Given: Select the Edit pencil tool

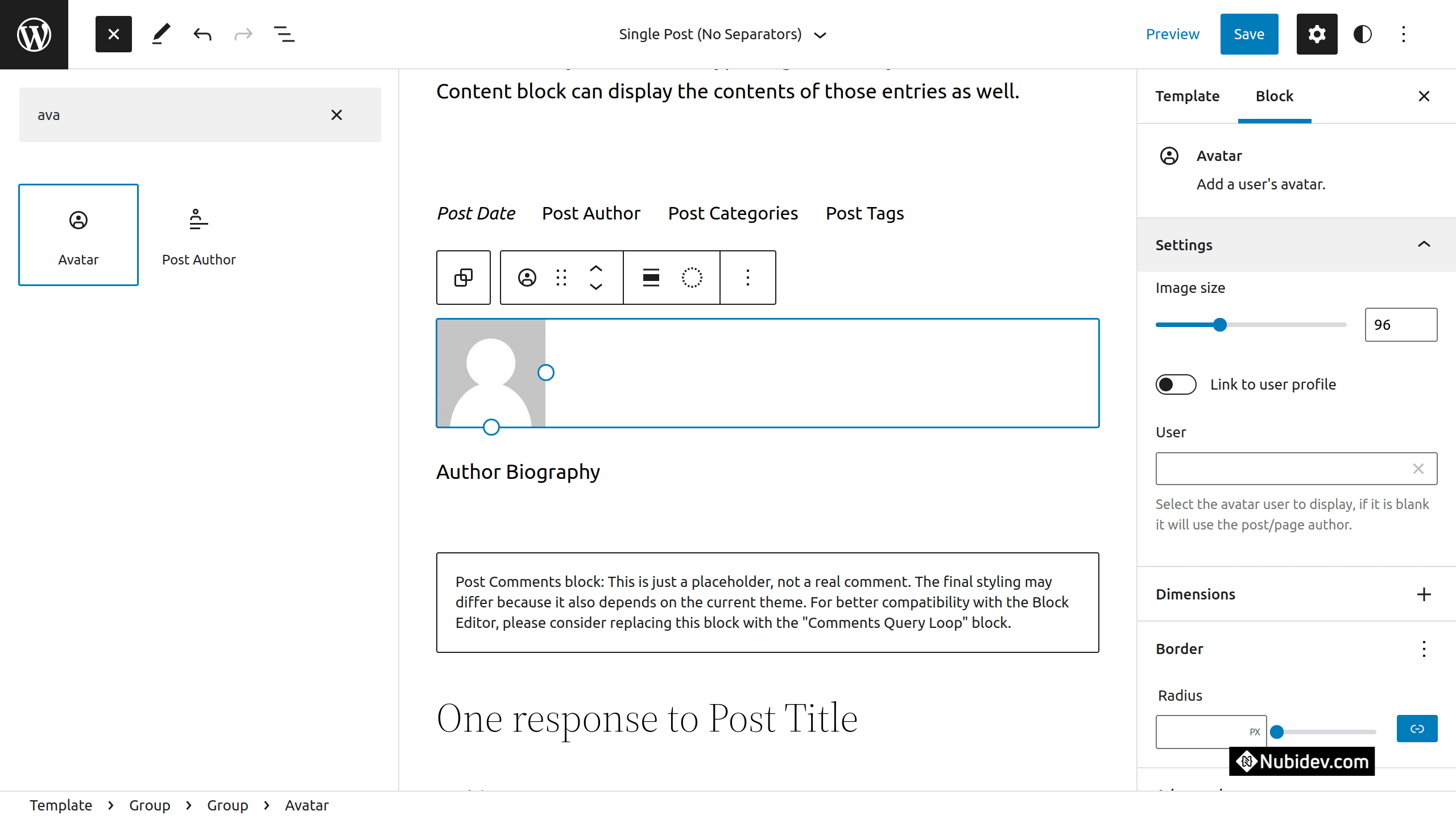Looking at the screenshot, I should [x=161, y=34].
